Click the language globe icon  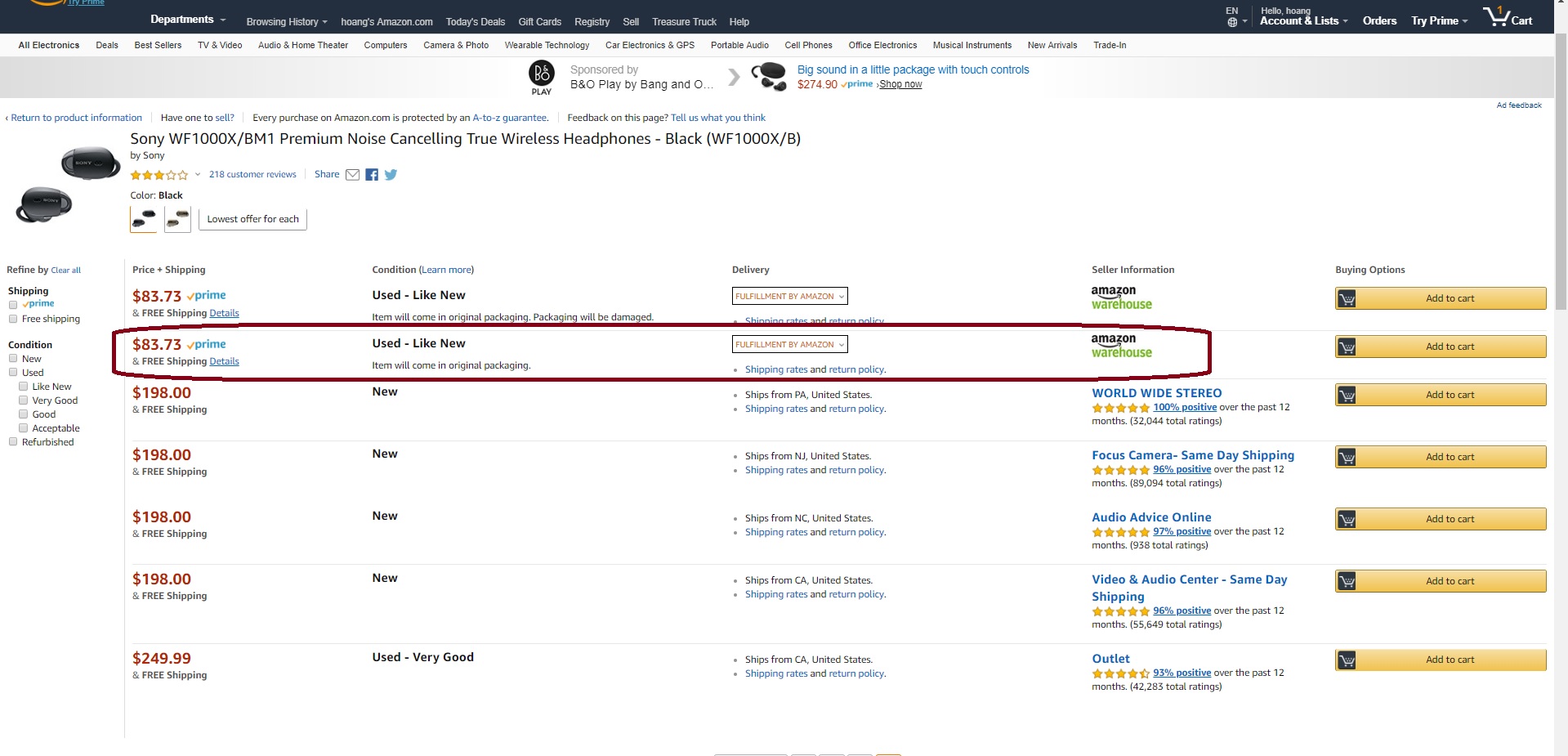click(1232, 22)
